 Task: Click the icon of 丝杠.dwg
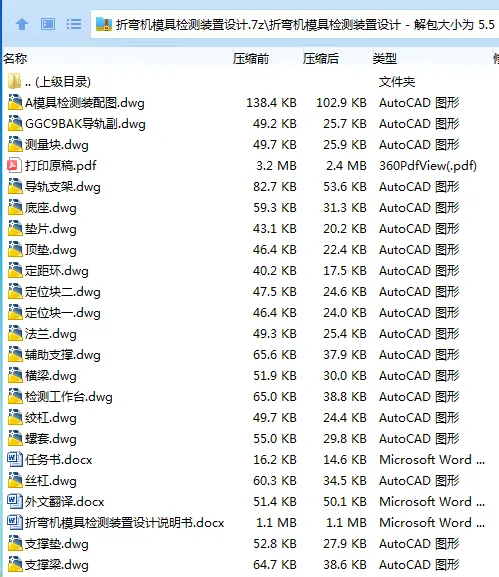click(x=15, y=480)
